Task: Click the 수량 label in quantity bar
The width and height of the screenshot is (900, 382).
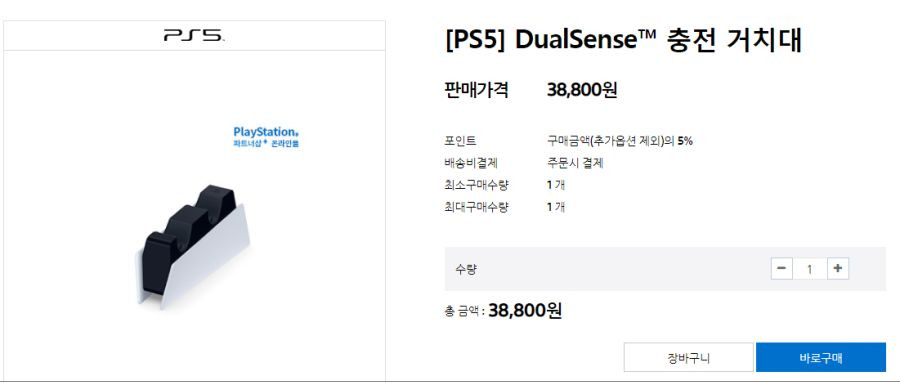Action: (466, 269)
